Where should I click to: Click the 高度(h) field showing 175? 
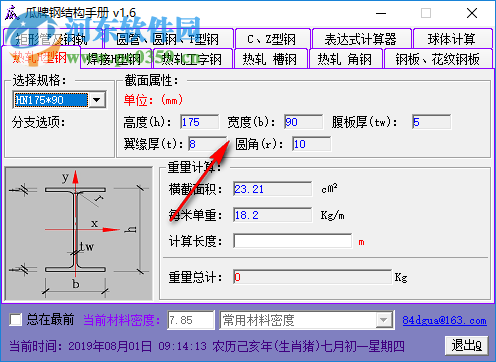200,122
